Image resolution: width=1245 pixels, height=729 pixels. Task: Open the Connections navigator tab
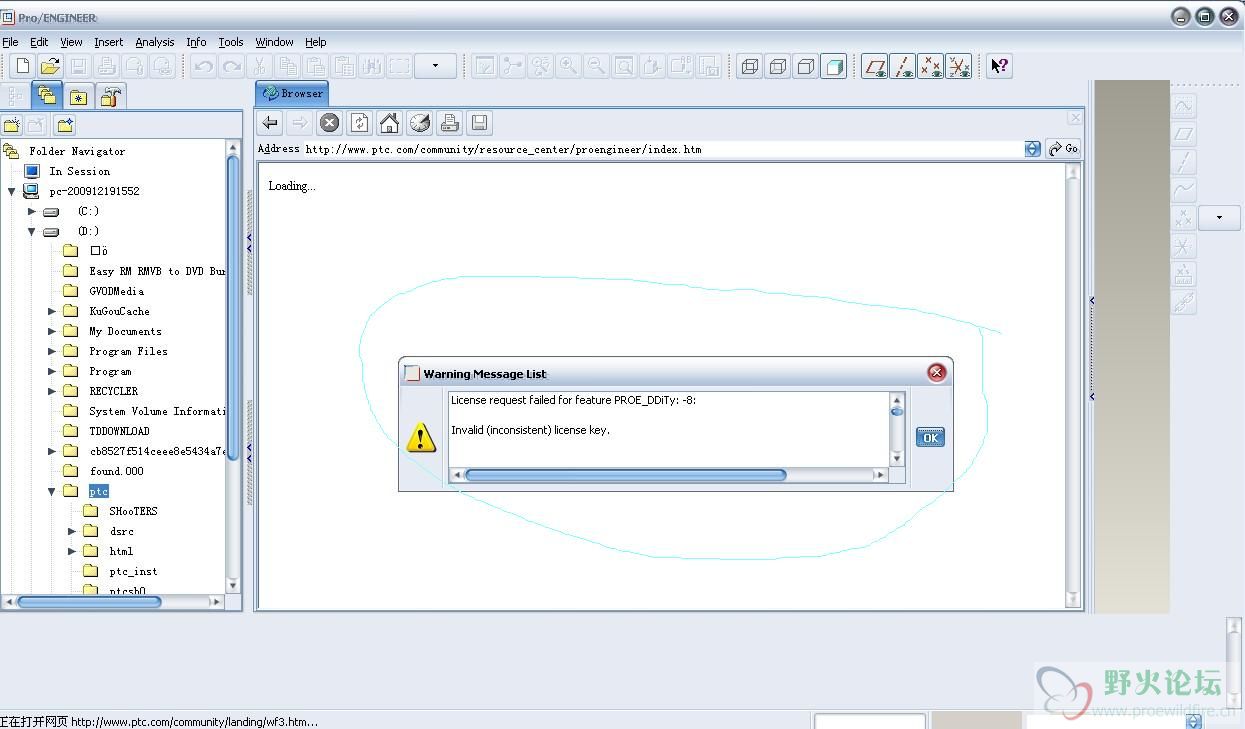point(111,96)
